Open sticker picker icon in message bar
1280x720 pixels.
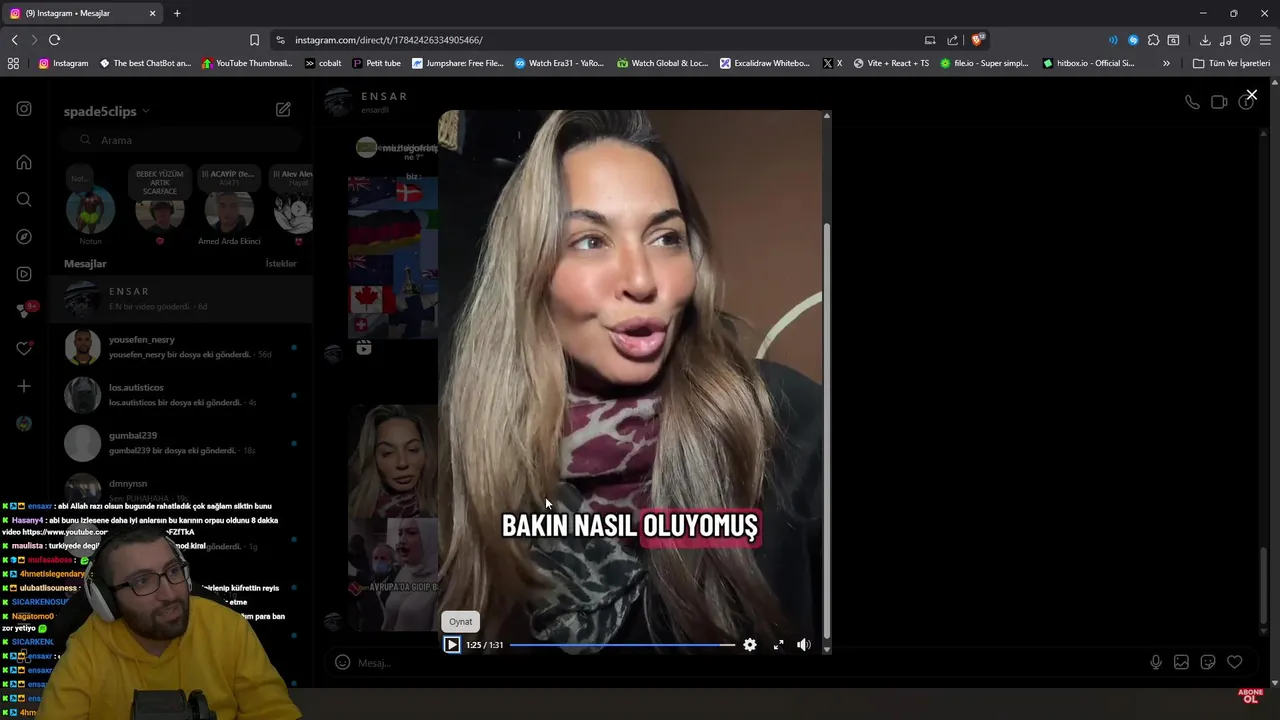click(x=1208, y=662)
